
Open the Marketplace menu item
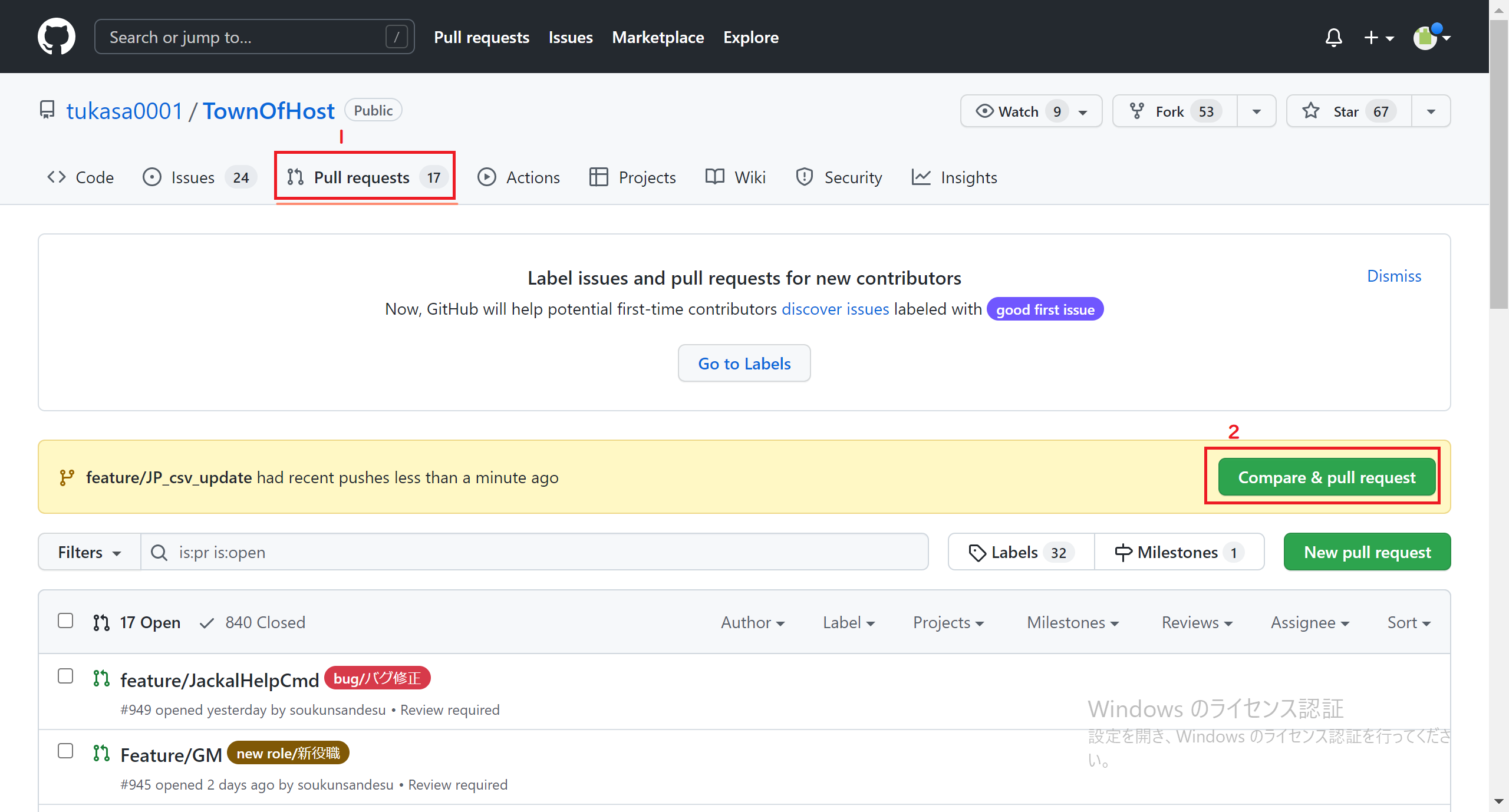point(658,37)
